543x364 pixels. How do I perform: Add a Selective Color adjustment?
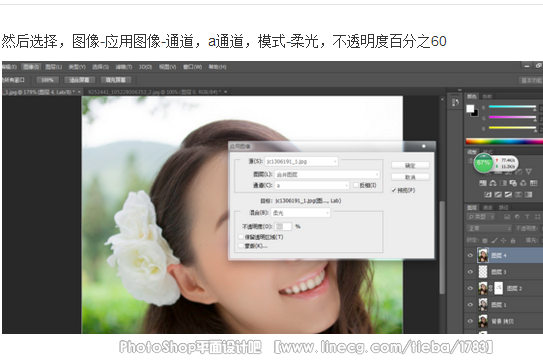[x=518, y=195]
